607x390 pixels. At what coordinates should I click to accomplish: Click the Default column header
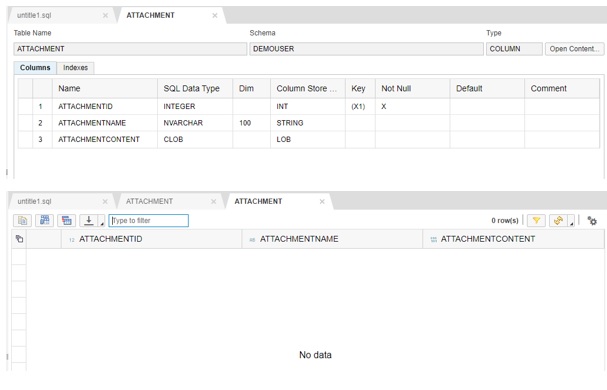[x=487, y=88]
